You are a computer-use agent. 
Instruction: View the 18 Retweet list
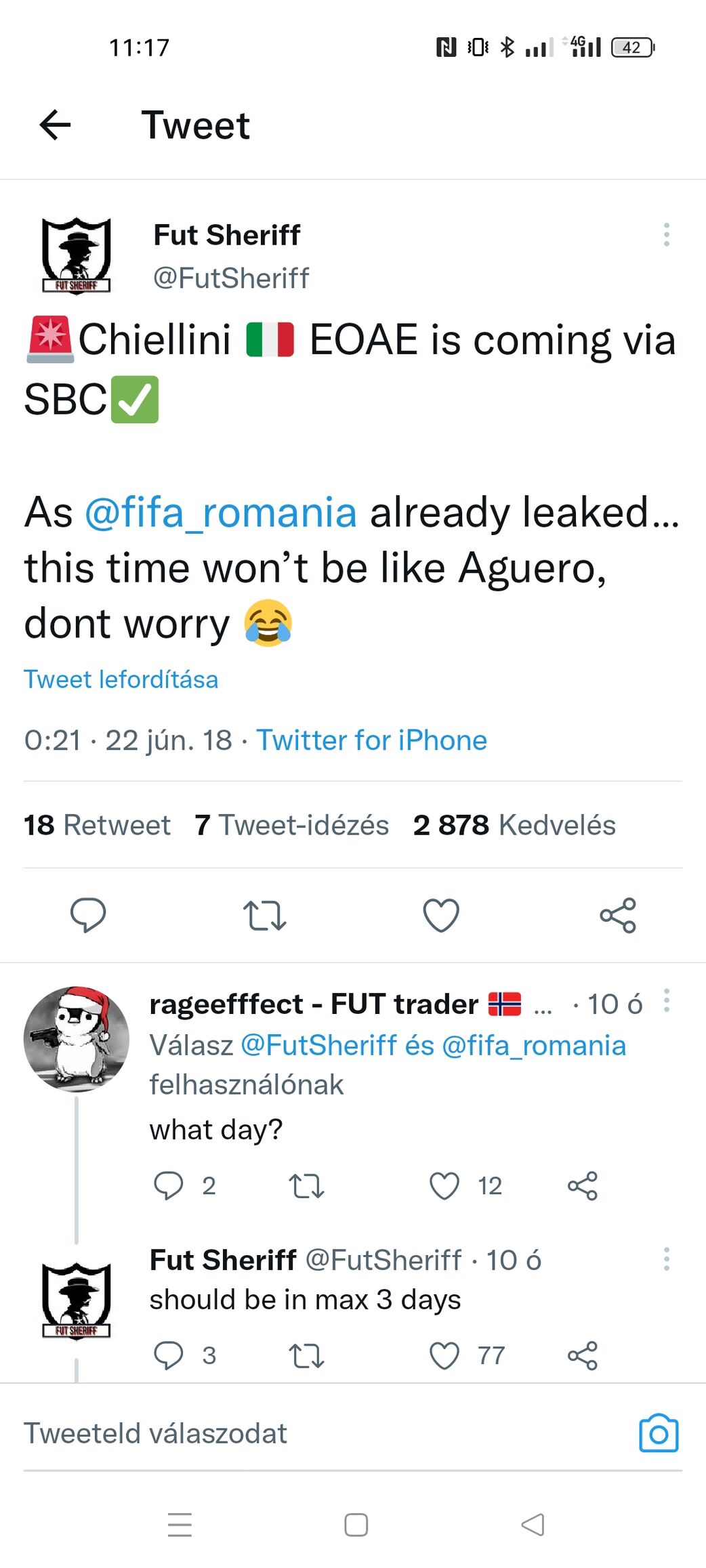coord(97,825)
